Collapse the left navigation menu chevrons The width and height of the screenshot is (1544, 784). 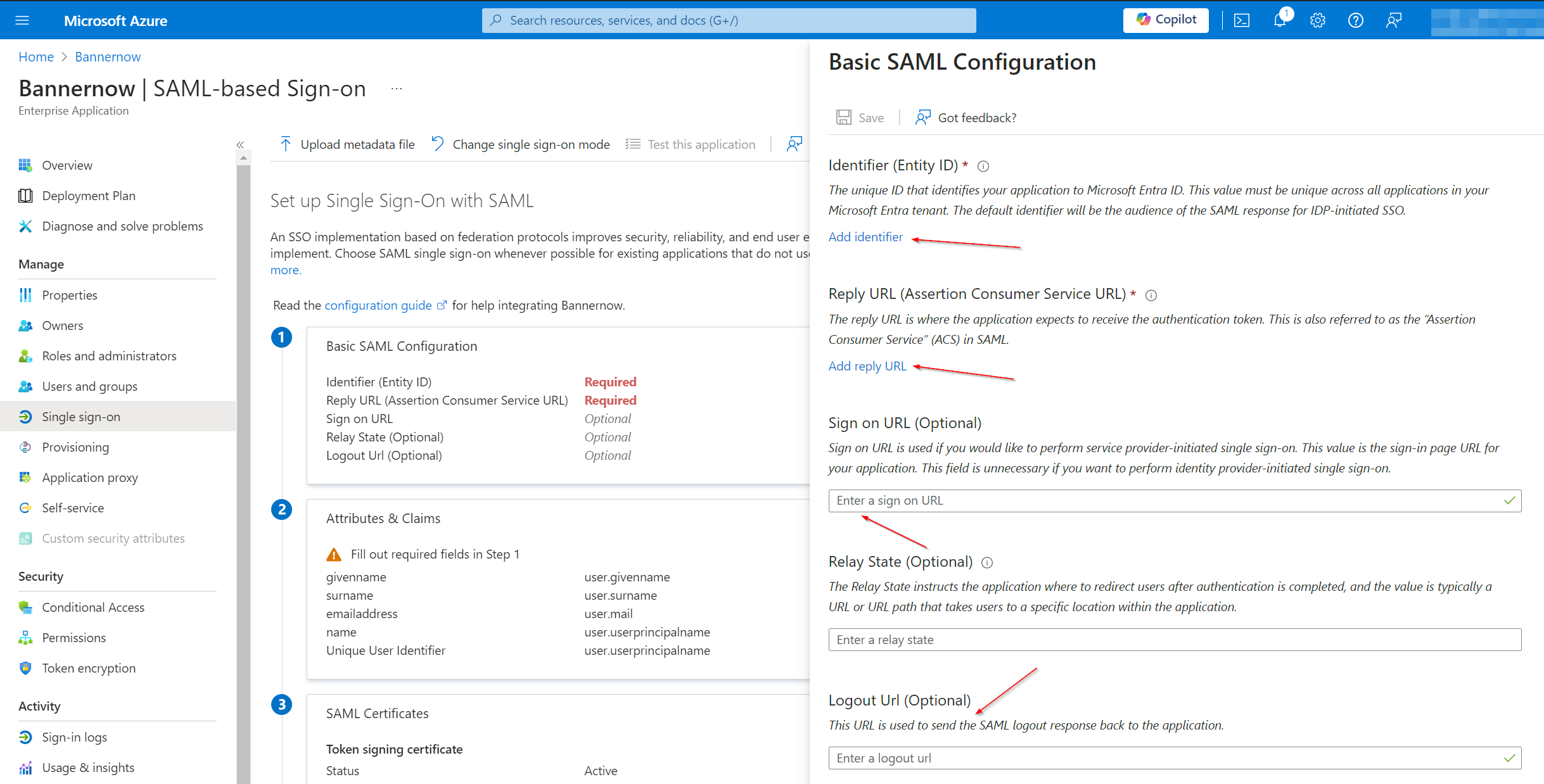click(x=240, y=145)
